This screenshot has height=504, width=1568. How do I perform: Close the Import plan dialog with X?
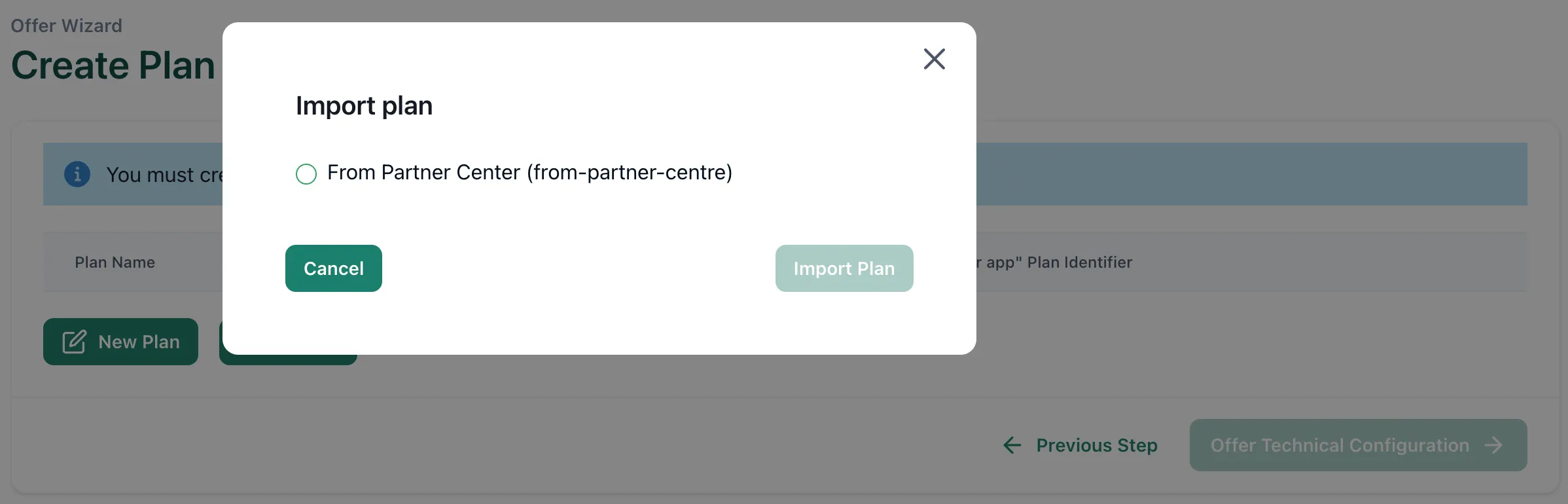coord(934,59)
